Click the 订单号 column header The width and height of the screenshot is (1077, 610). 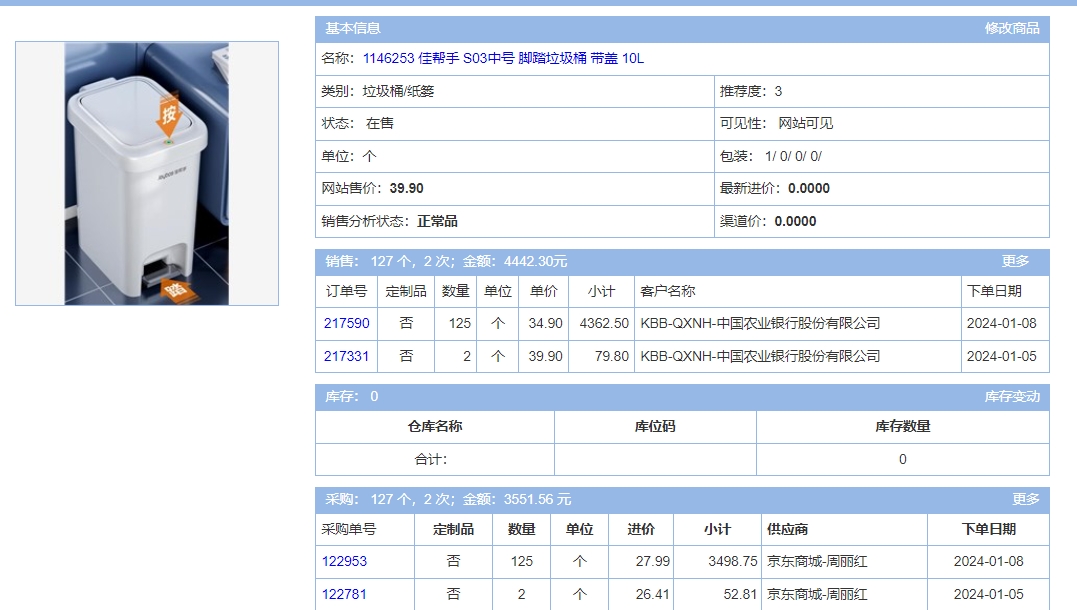346,291
